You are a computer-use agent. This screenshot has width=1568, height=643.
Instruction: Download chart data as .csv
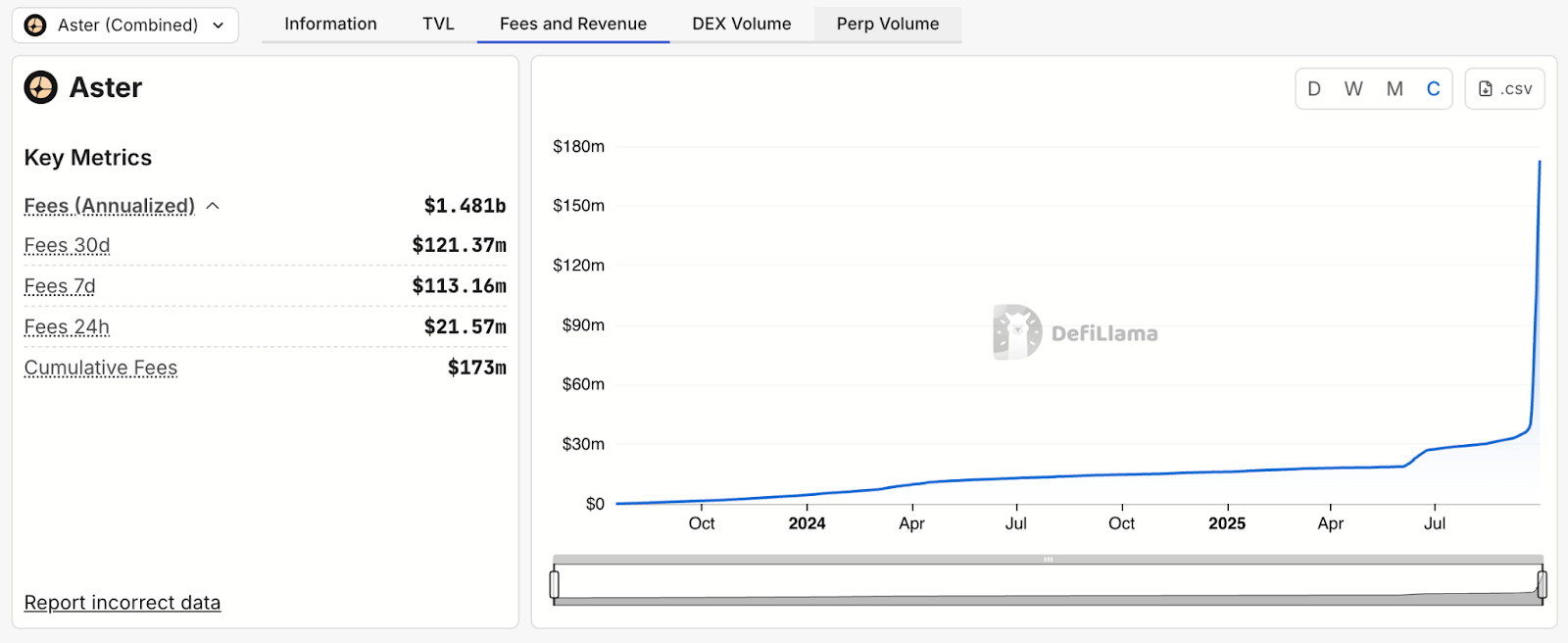(x=1504, y=89)
